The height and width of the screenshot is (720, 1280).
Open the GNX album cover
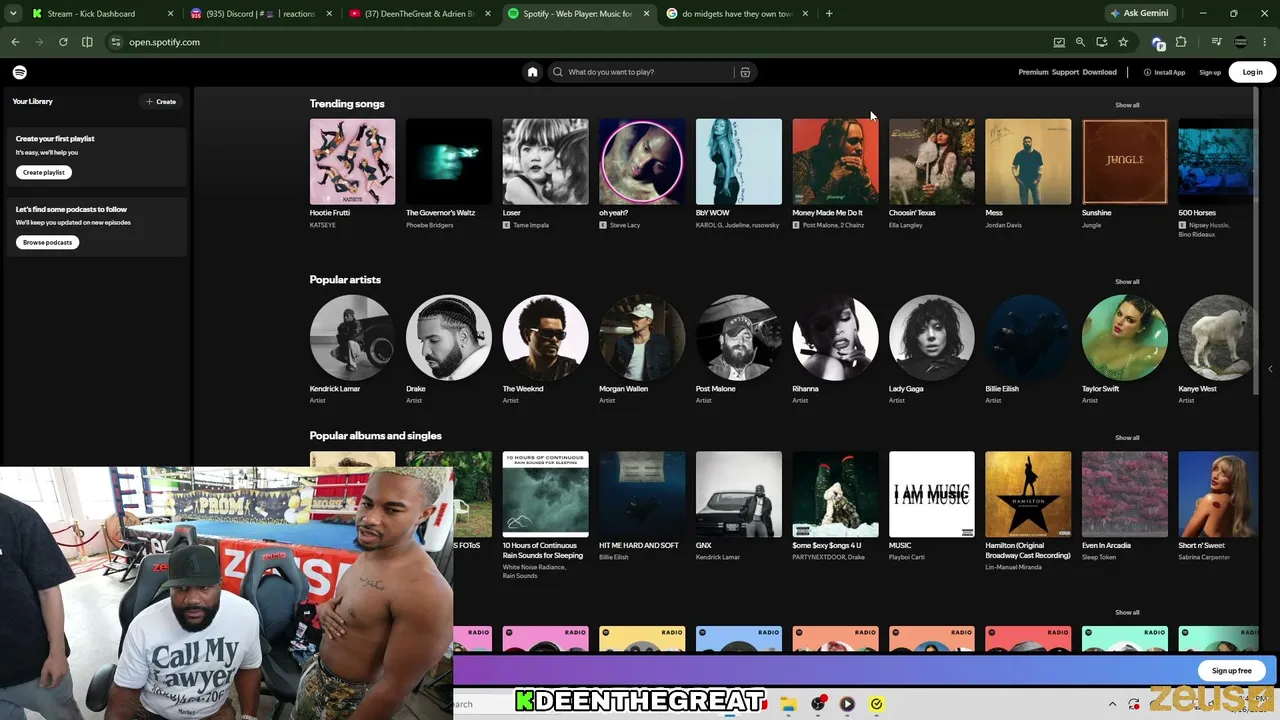tap(738, 494)
